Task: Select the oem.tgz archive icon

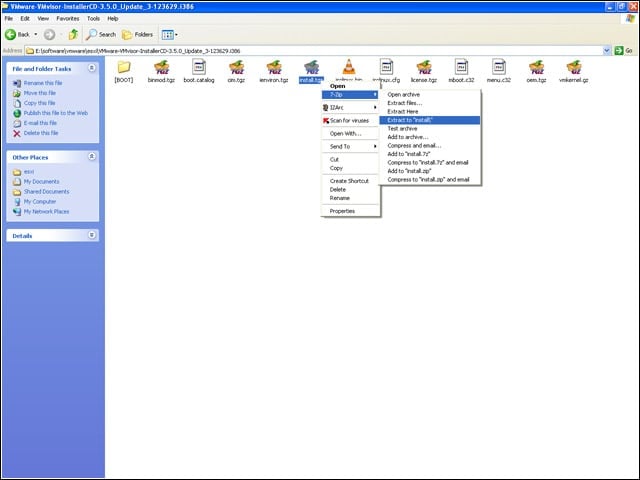Action: [x=536, y=67]
